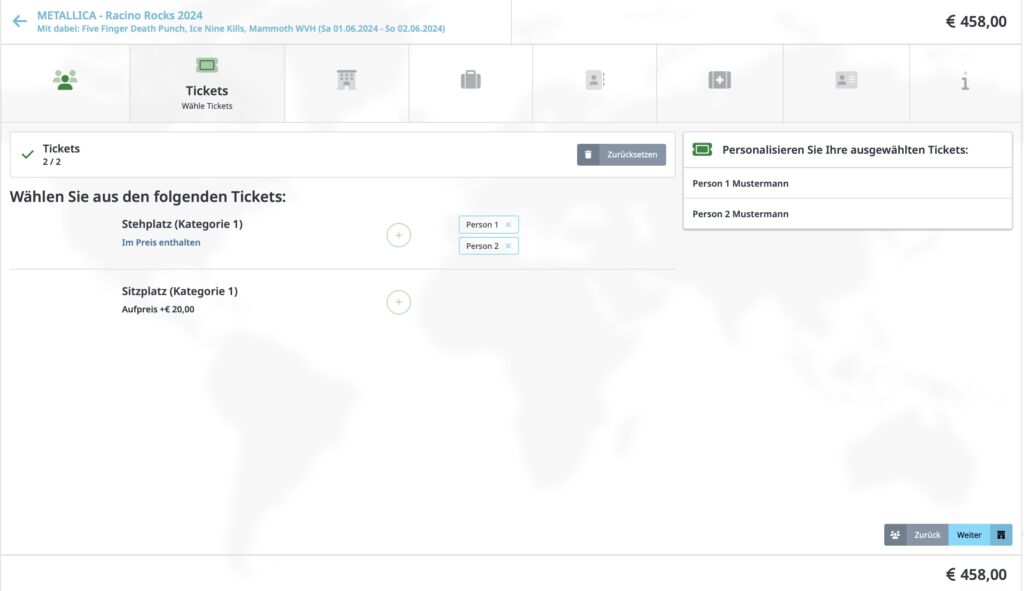Select Person 1 Mustermann row

[x=847, y=184]
